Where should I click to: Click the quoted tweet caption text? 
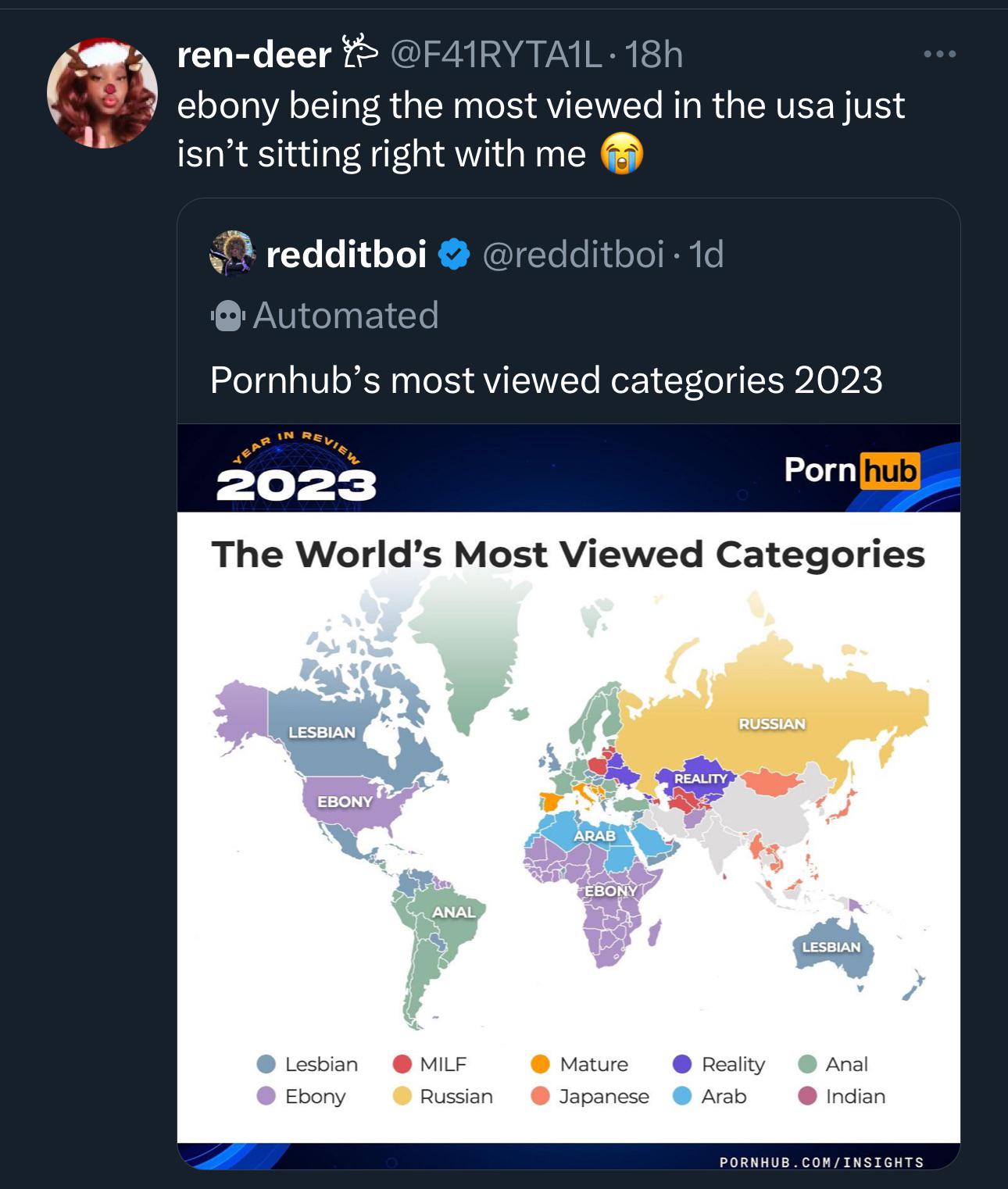pyautogui.click(x=546, y=380)
